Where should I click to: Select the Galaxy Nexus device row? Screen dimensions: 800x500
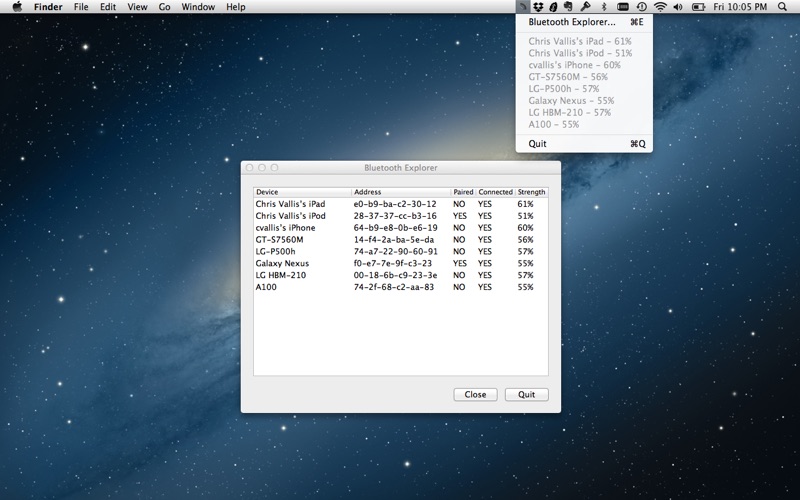[x=401, y=263]
